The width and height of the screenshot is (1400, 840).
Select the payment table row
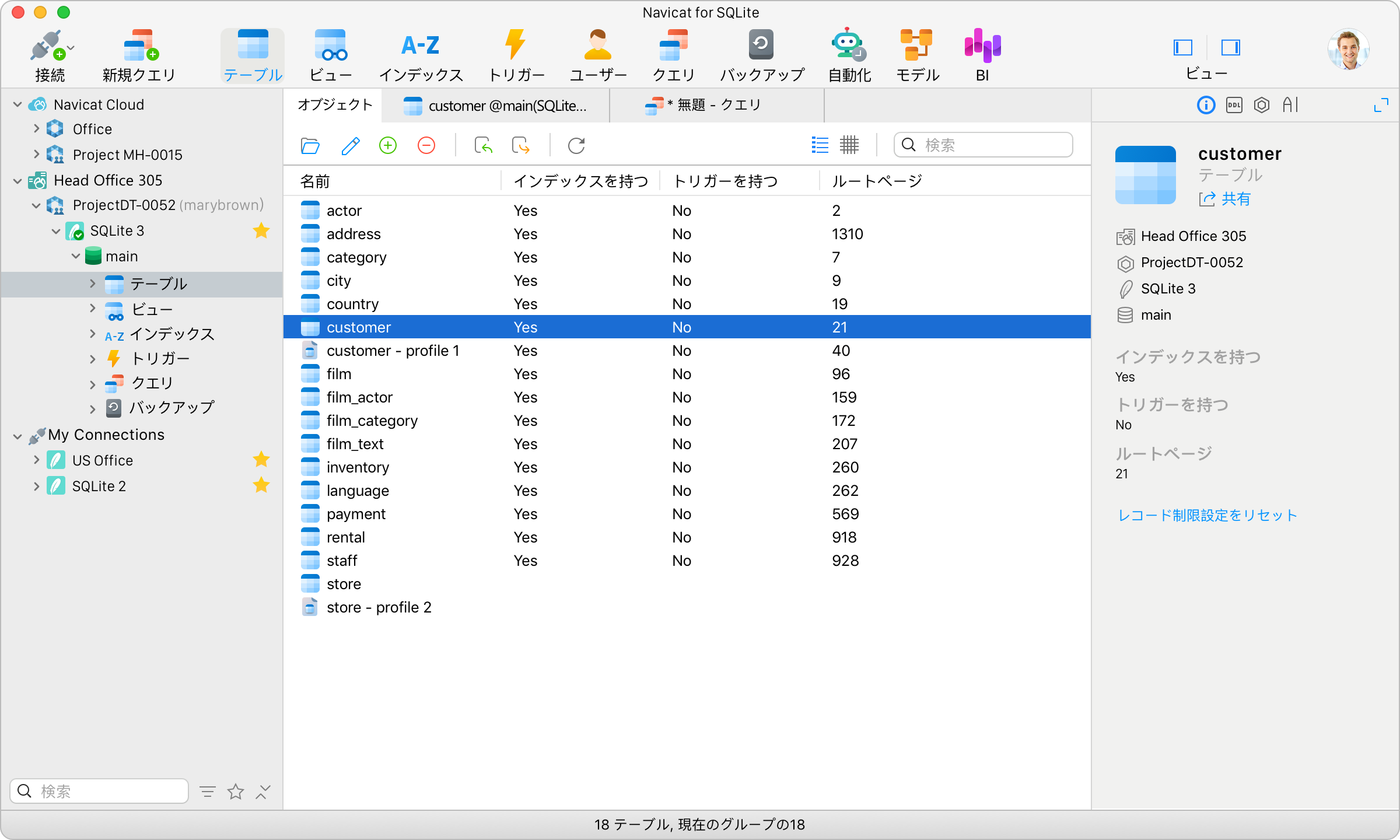pyautogui.click(x=687, y=514)
